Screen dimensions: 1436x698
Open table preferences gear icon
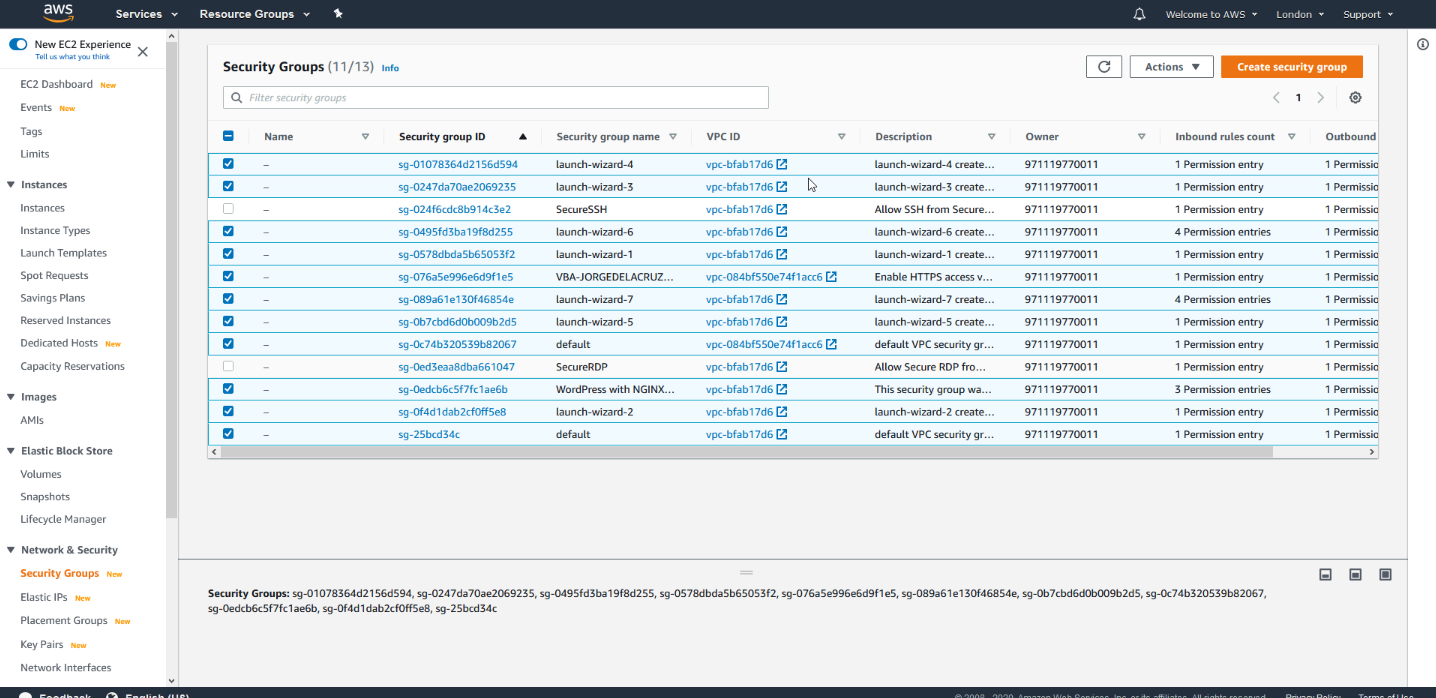coord(1355,98)
